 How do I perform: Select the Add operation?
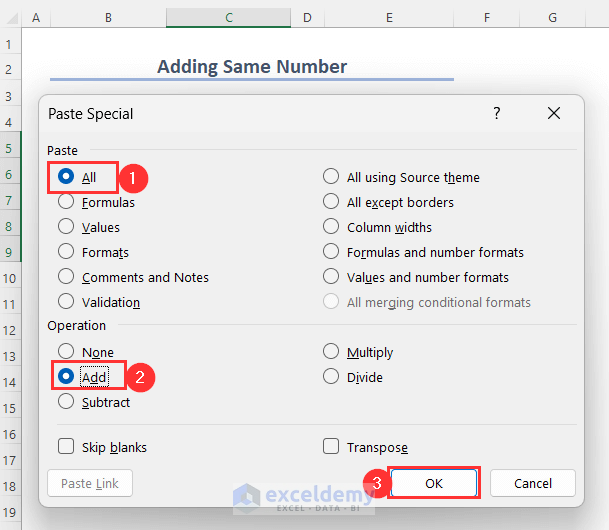click(x=66, y=377)
